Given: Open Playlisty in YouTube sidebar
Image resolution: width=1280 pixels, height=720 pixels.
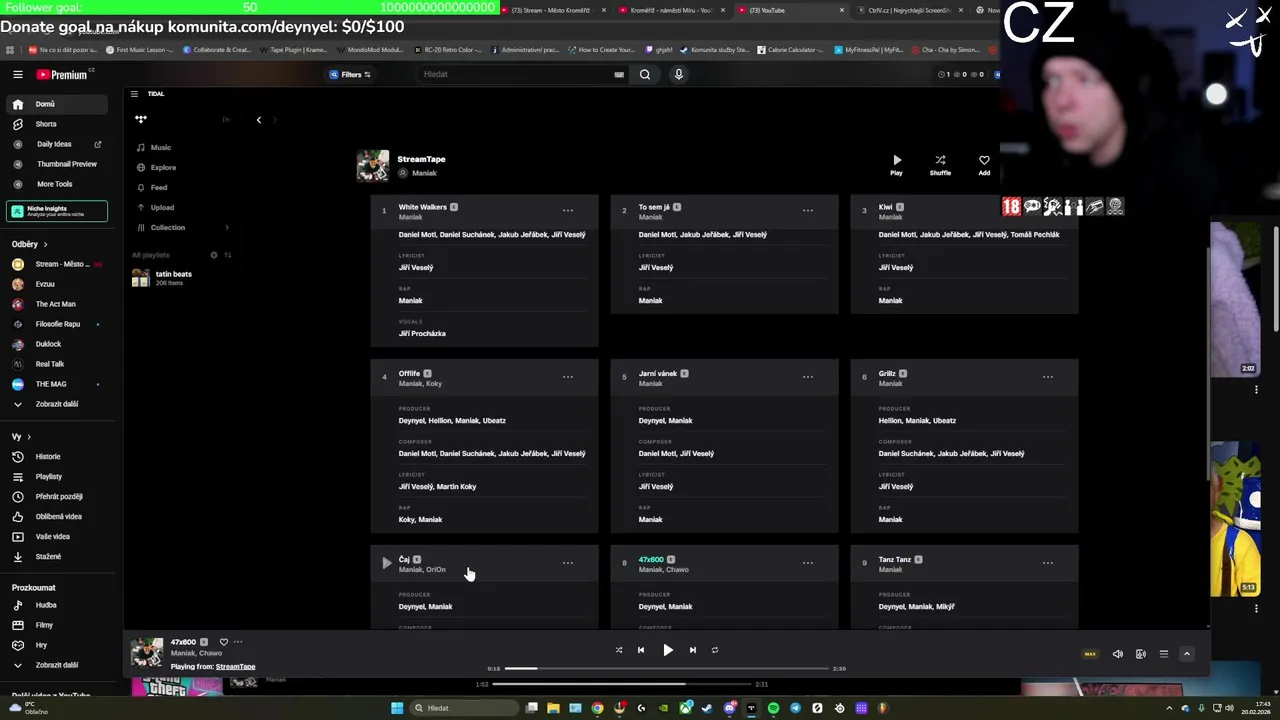Looking at the screenshot, I should pyautogui.click(x=57, y=476).
